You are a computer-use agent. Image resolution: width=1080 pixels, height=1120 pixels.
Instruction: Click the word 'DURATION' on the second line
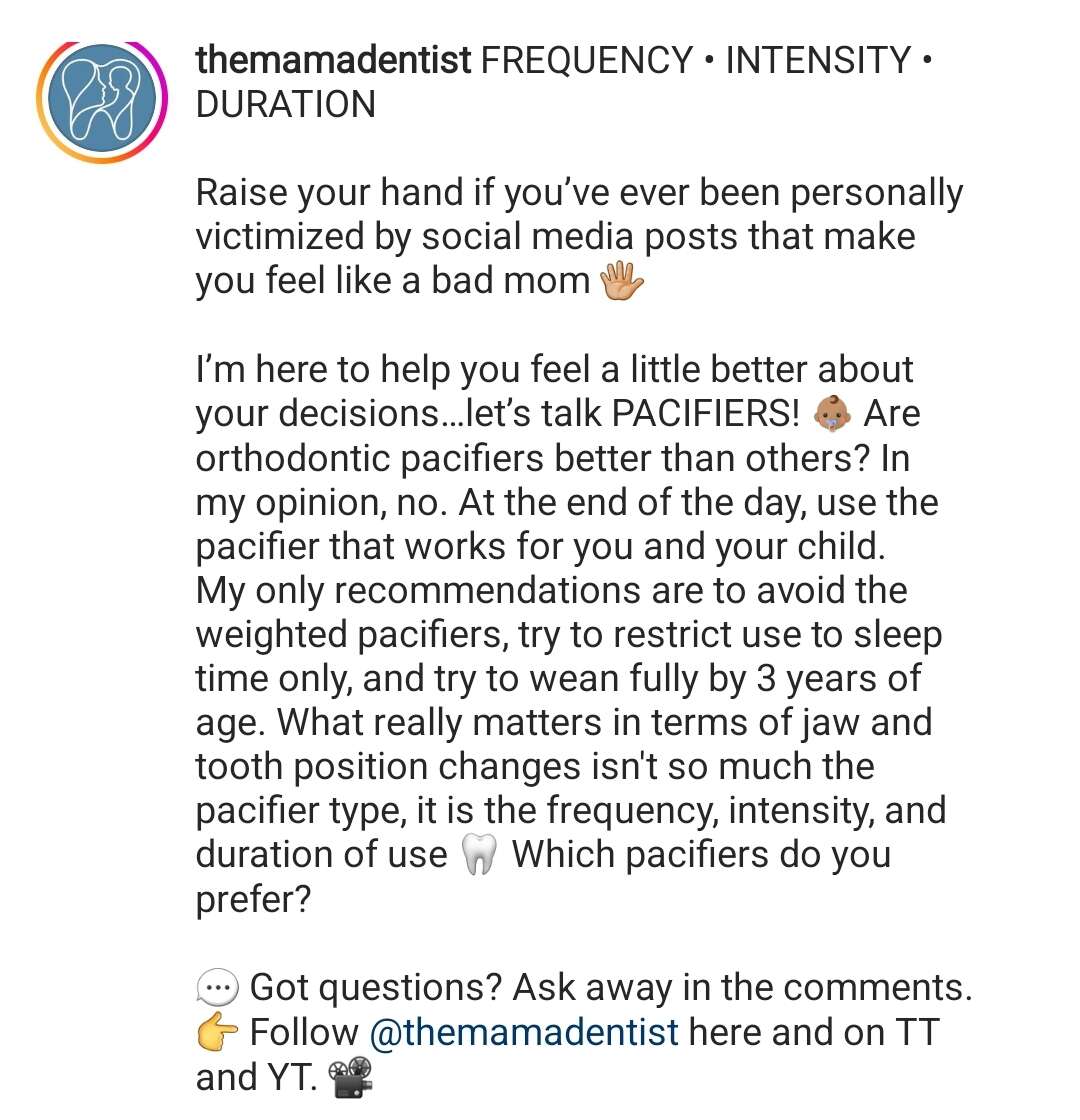click(286, 104)
